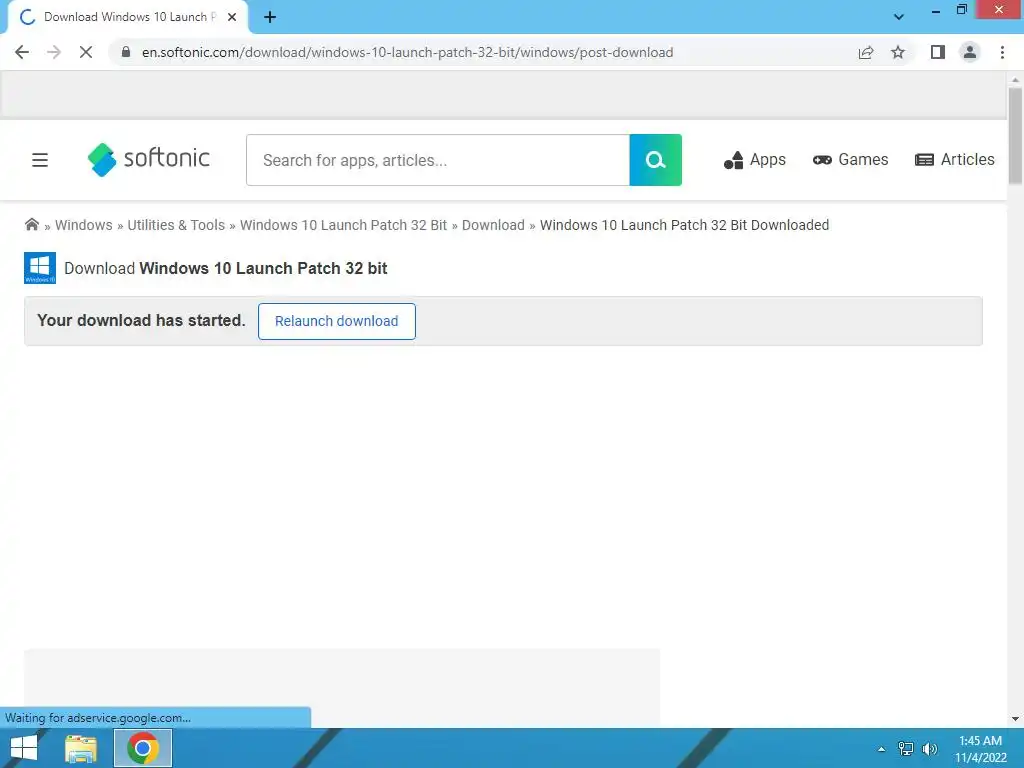Click the scrollbar down arrow

[1015, 719]
